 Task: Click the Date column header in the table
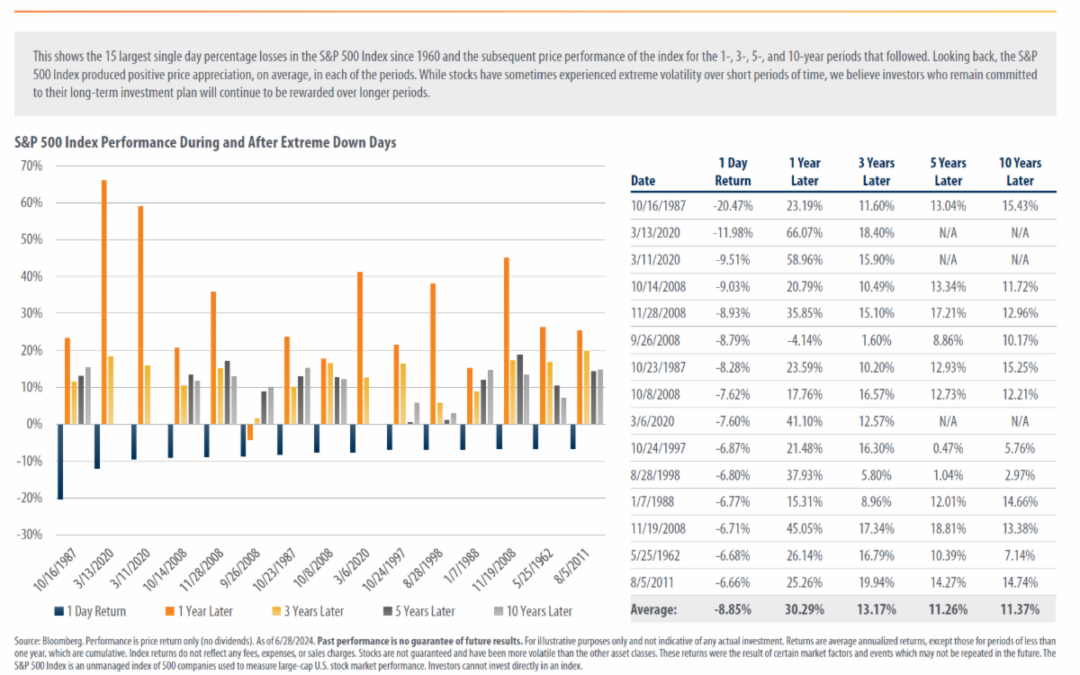click(x=644, y=181)
